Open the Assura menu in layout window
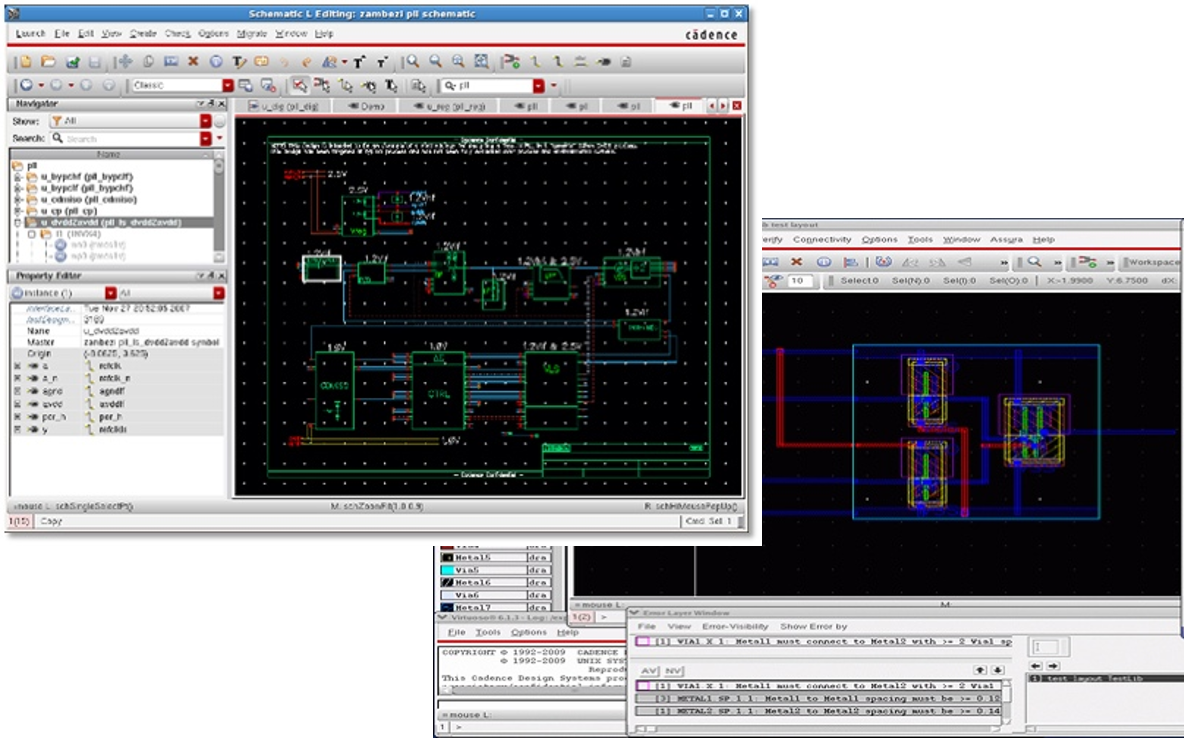 pos(1006,239)
